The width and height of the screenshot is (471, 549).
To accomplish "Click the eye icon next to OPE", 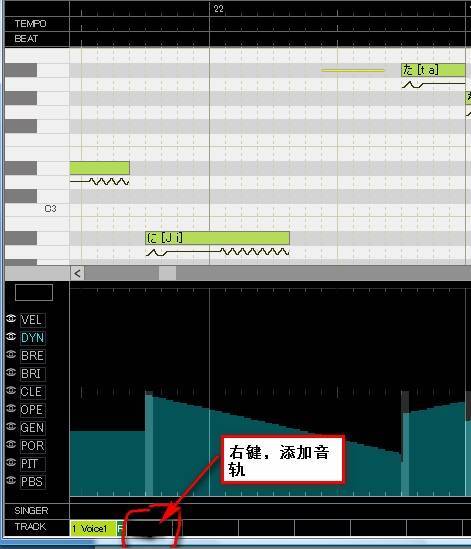I will coord(11,409).
